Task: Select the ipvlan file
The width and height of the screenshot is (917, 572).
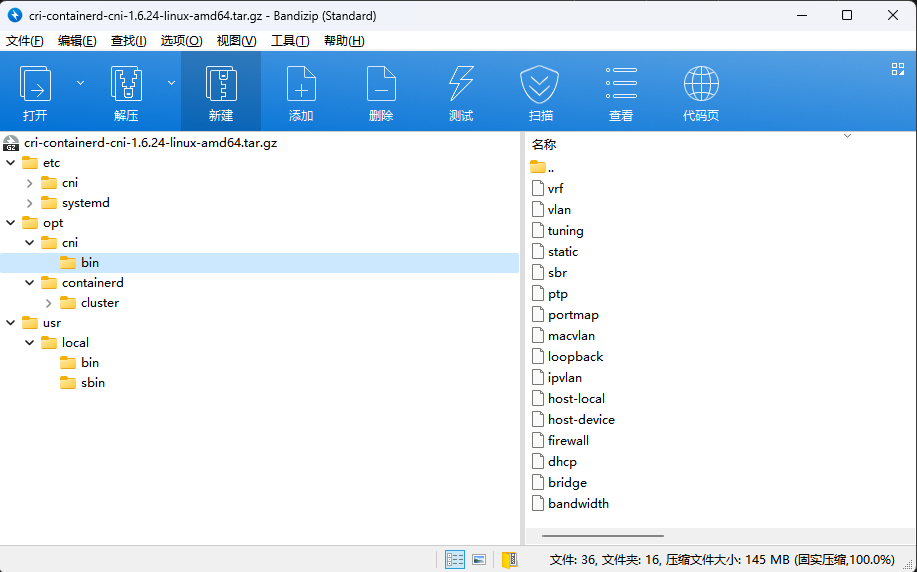Action: 557,378
